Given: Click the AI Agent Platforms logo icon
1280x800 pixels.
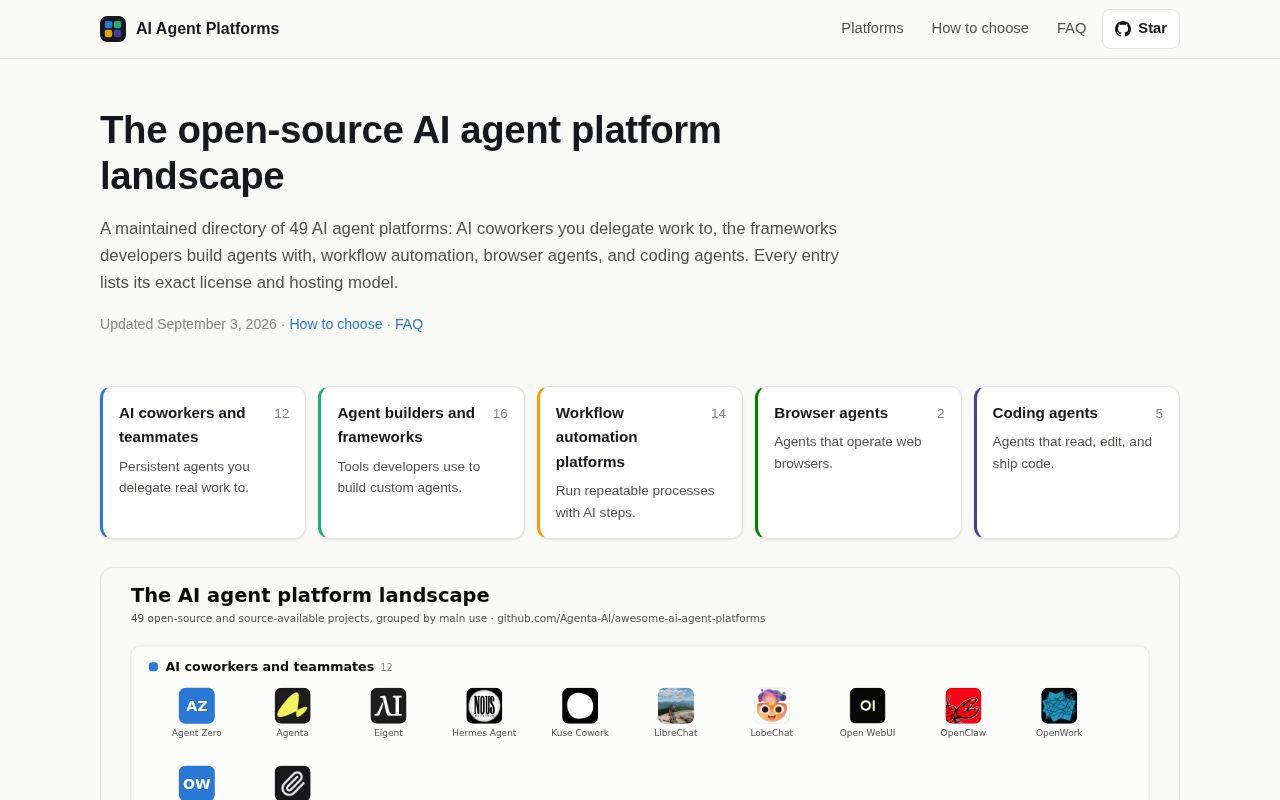Looking at the screenshot, I should coord(113,29).
